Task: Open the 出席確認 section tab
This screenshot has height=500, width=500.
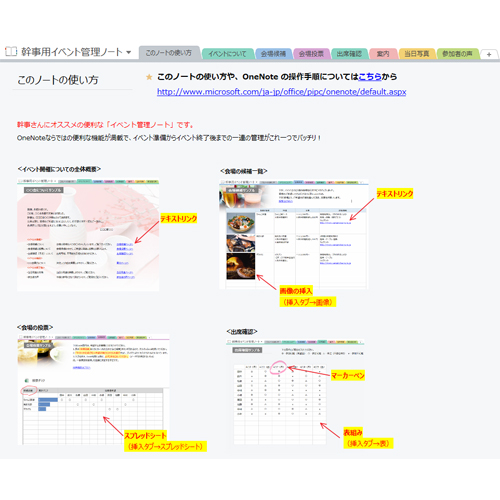Action: click(x=349, y=54)
